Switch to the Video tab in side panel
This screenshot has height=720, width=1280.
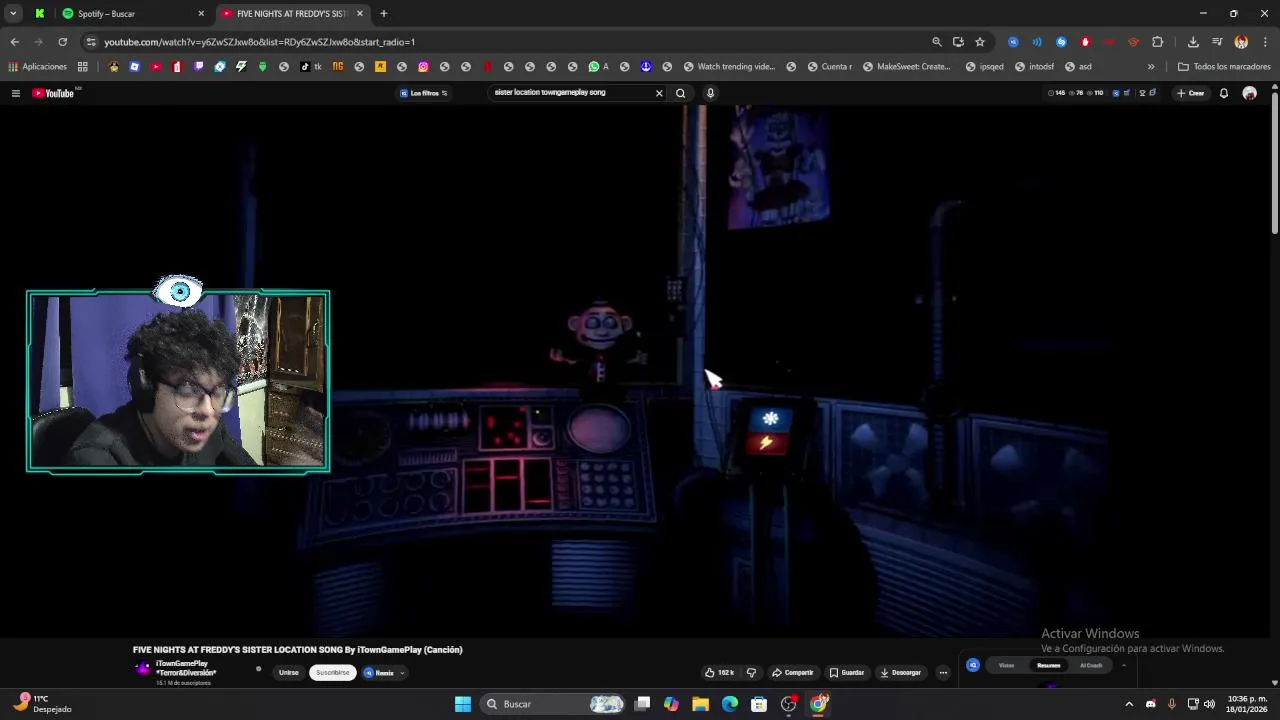click(1006, 665)
